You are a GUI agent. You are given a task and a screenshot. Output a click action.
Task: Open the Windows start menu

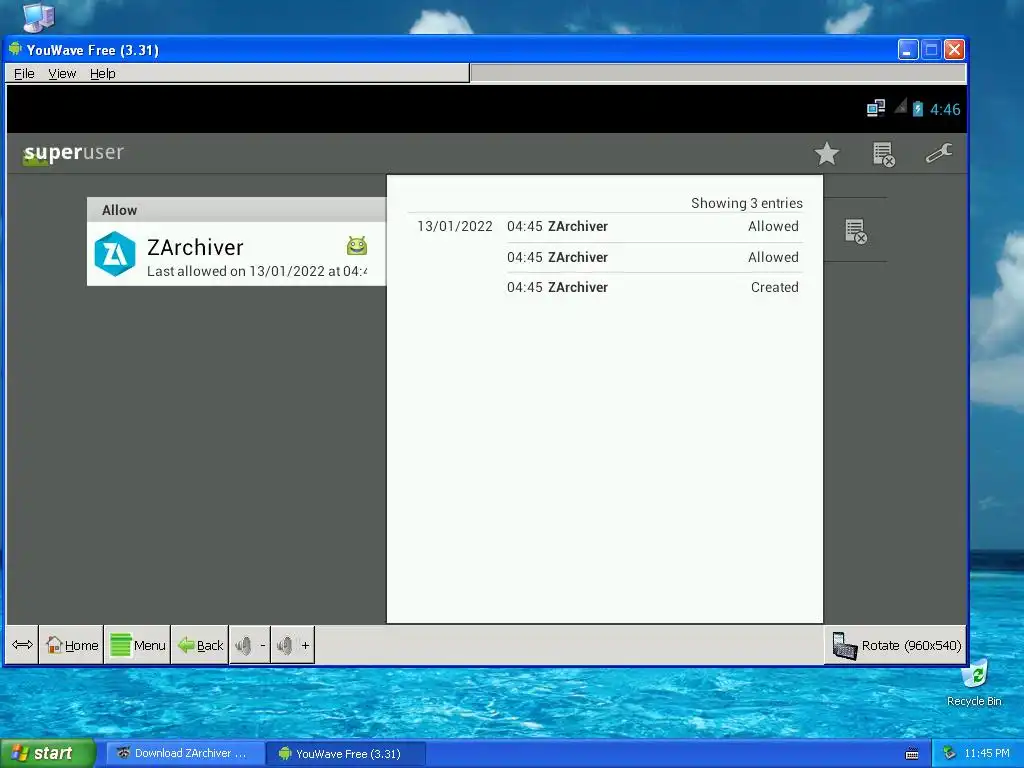(x=47, y=753)
